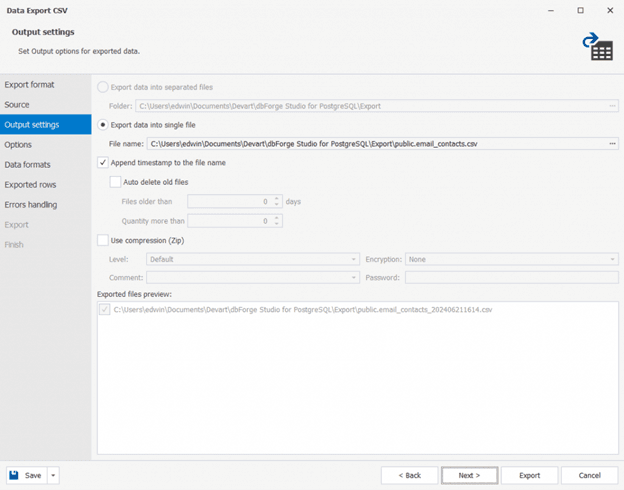Switch to Data formats page
624x490 pixels.
[x=28, y=165]
